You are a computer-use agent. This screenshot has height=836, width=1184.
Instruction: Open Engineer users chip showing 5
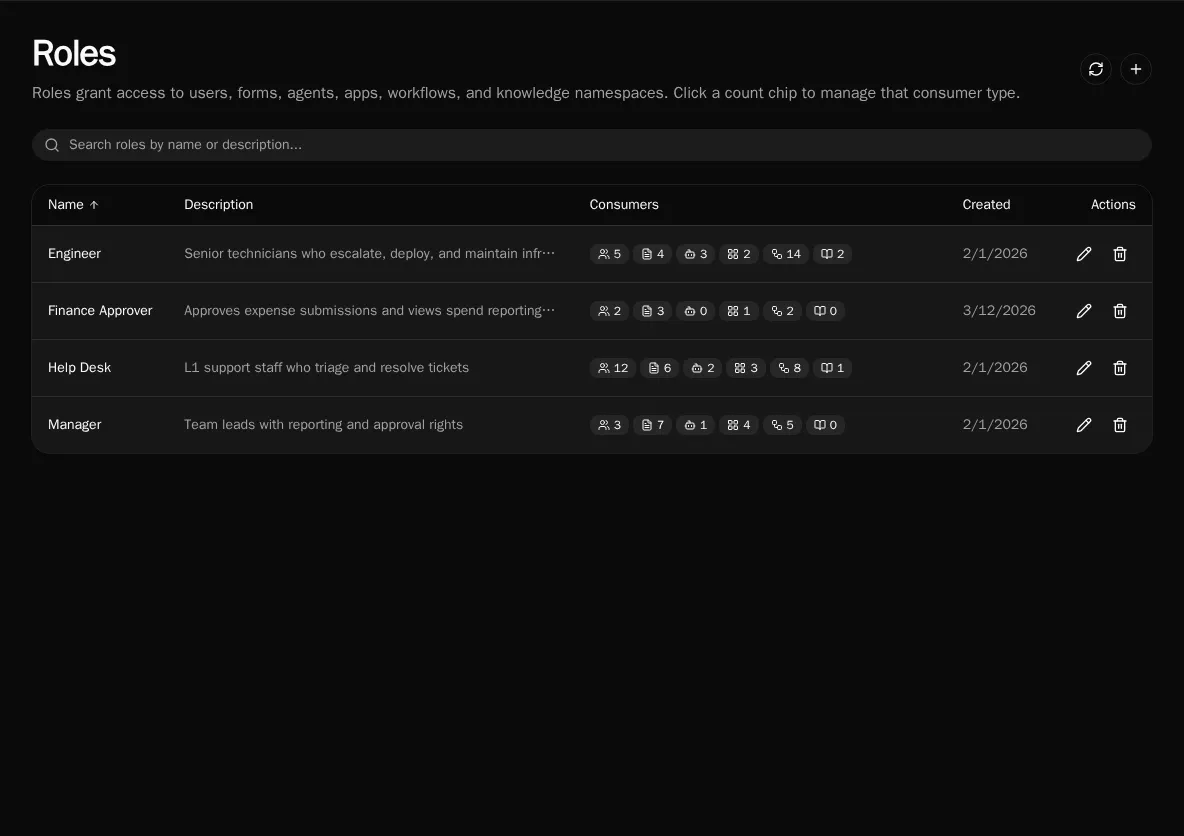[x=609, y=254]
